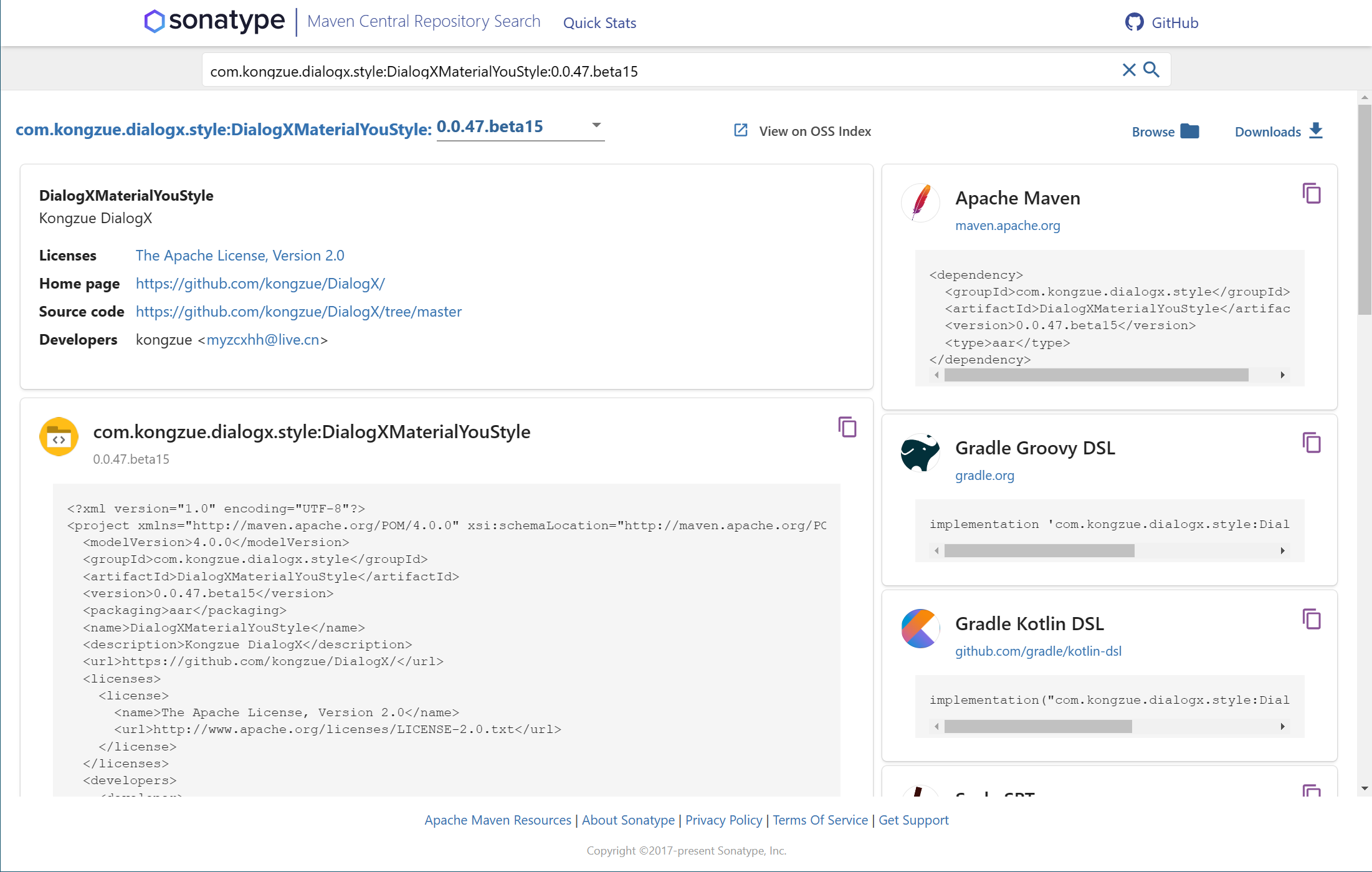Copy the Apache Maven dependency snippet

[x=1313, y=193]
